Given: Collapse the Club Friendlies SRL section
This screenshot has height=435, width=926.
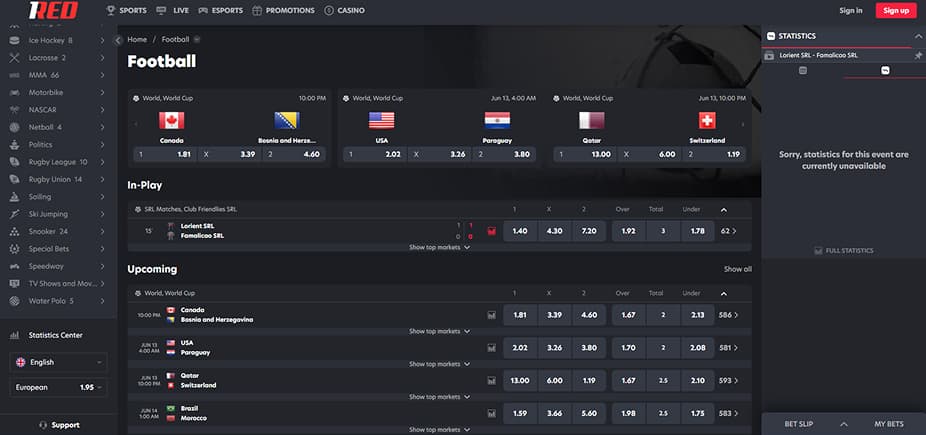Looking at the screenshot, I should (x=724, y=210).
